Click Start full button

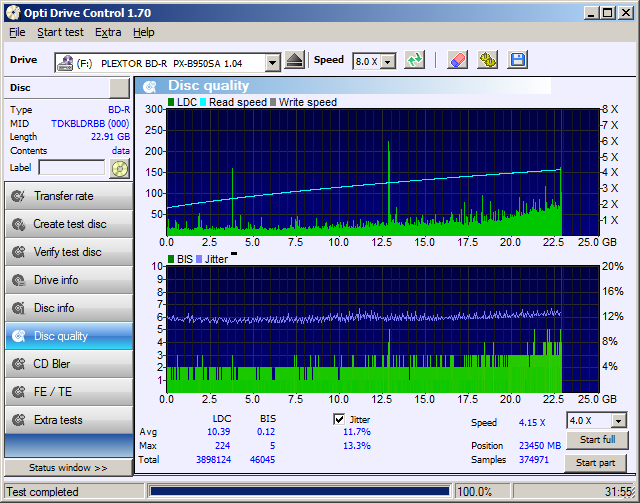coord(597,440)
